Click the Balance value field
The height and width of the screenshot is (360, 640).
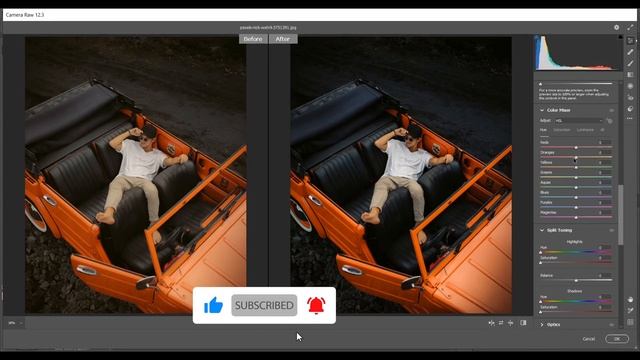(x=604, y=276)
